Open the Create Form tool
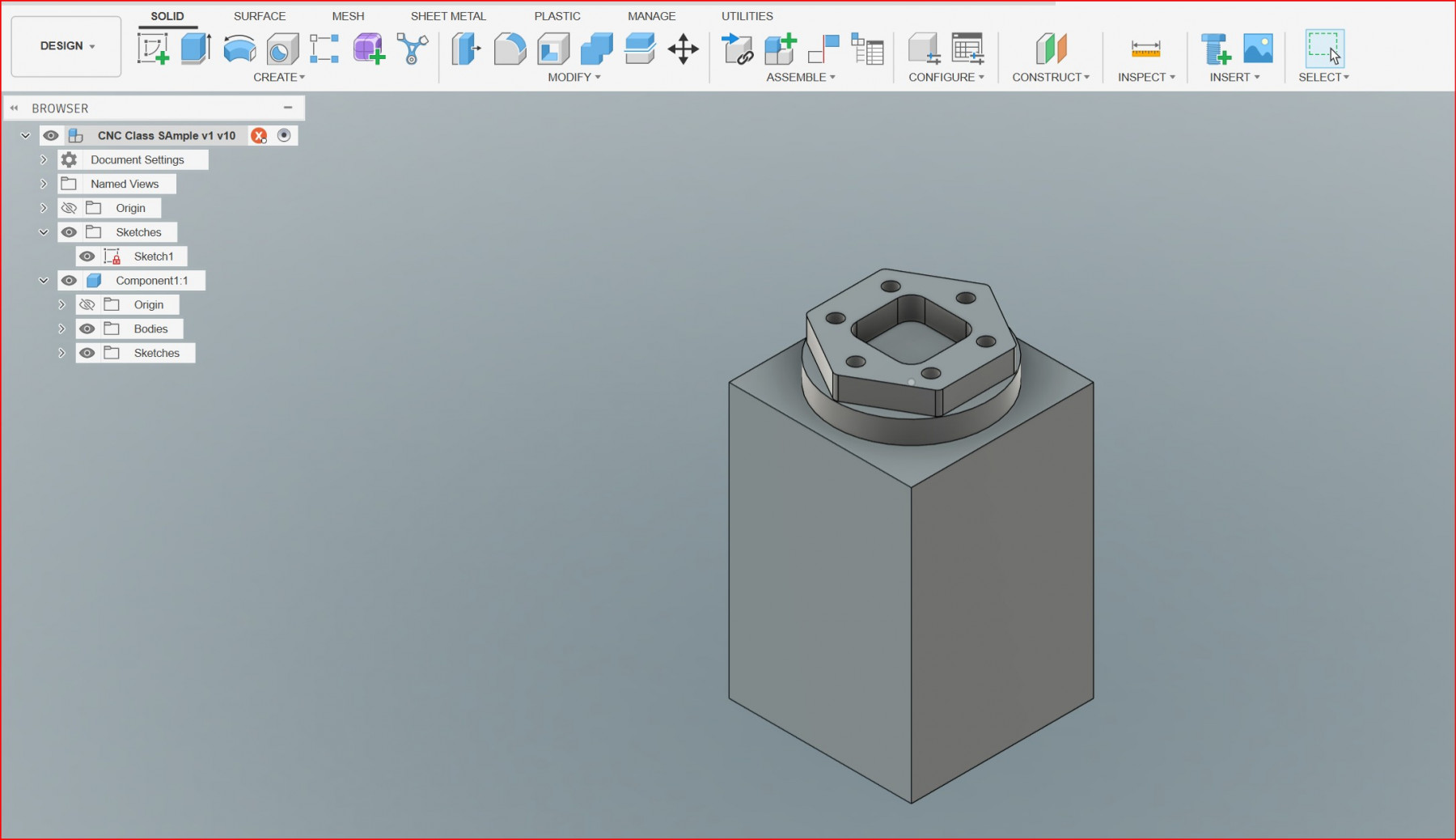The image size is (1456, 840). click(x=368, y=49)
